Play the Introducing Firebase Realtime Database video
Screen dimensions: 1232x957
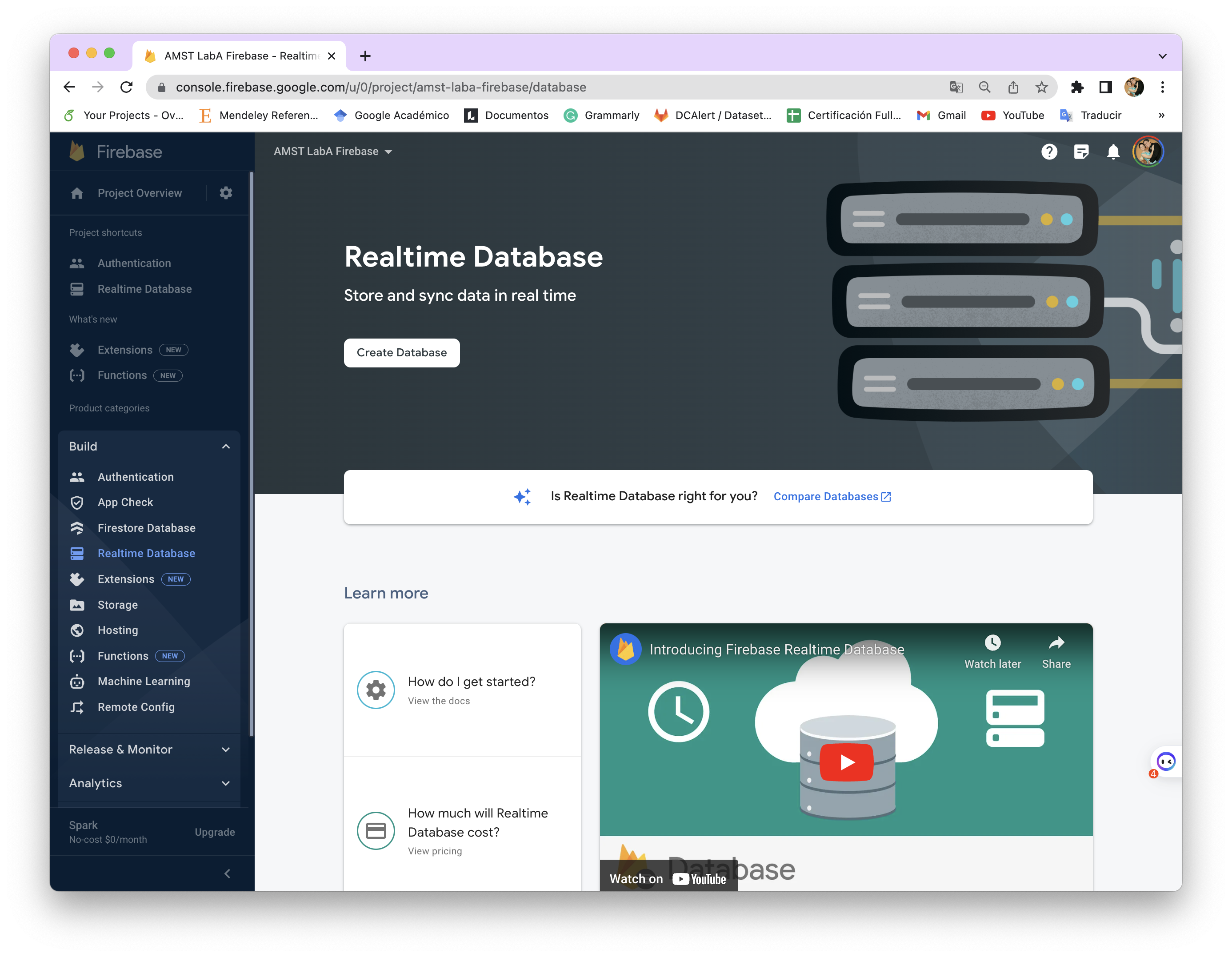[x=846, y=762]
